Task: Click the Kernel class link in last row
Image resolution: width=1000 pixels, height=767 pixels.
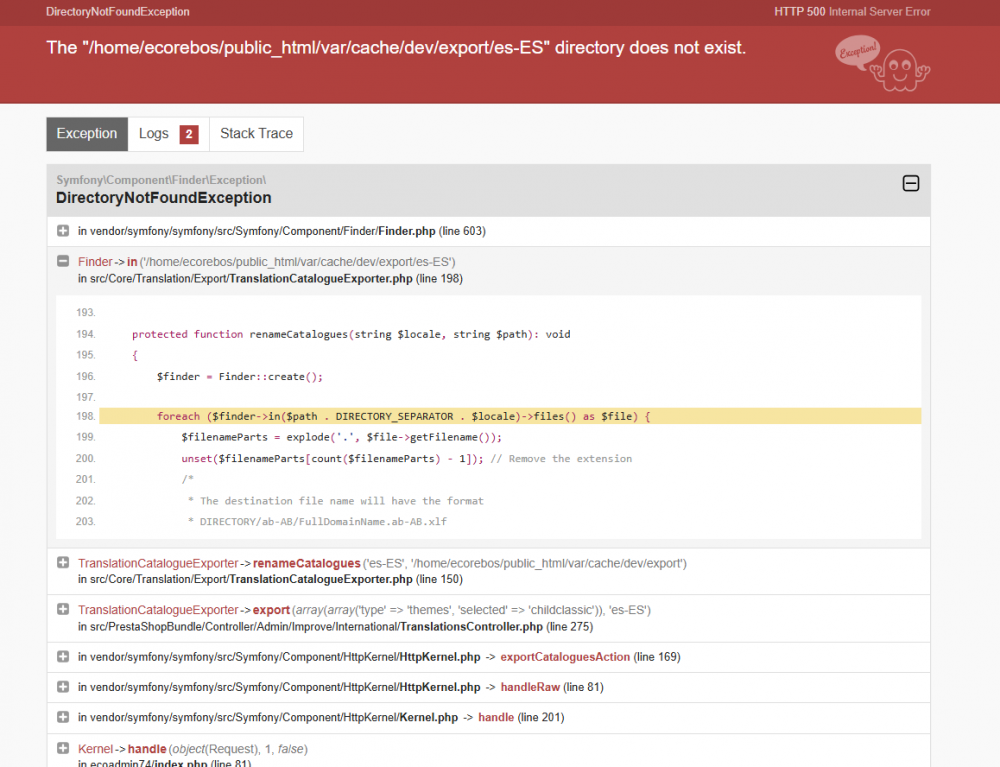Action: (x=95, y=749)
